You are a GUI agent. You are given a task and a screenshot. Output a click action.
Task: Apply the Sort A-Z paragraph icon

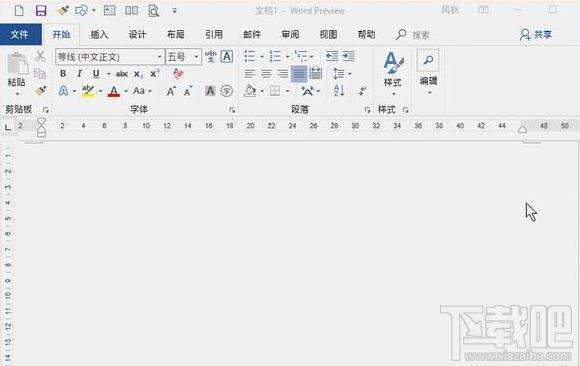point(339,90)
